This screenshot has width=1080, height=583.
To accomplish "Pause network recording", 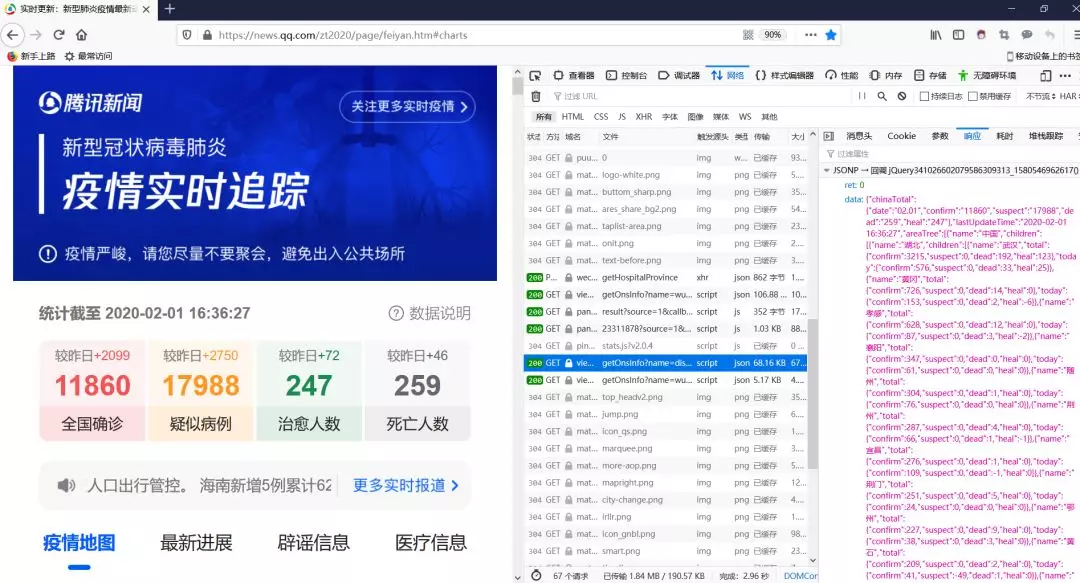I will (x=862, y=96).
